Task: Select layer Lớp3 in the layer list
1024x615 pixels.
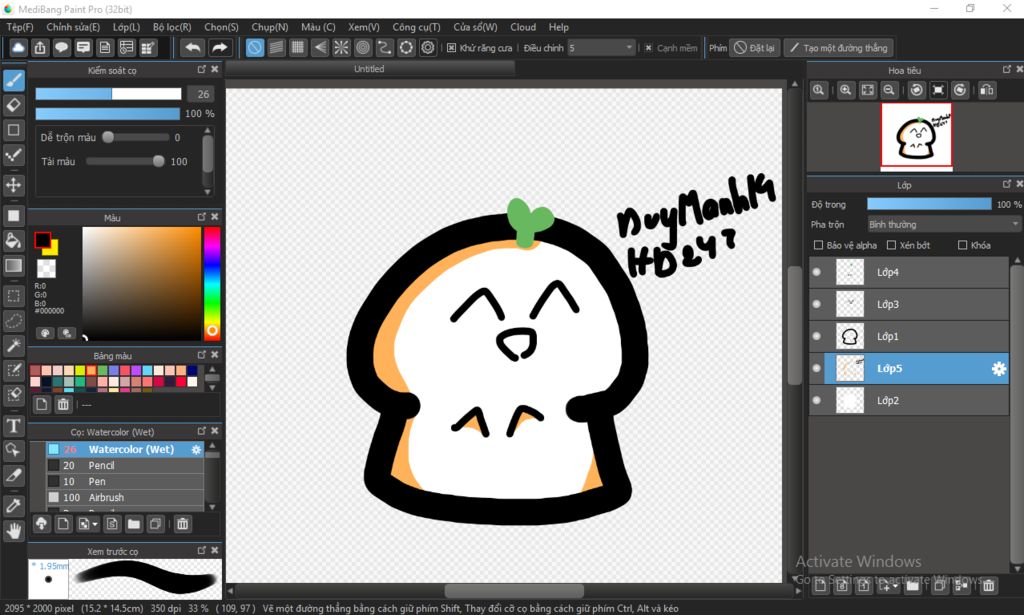Action: coord(909,304)
